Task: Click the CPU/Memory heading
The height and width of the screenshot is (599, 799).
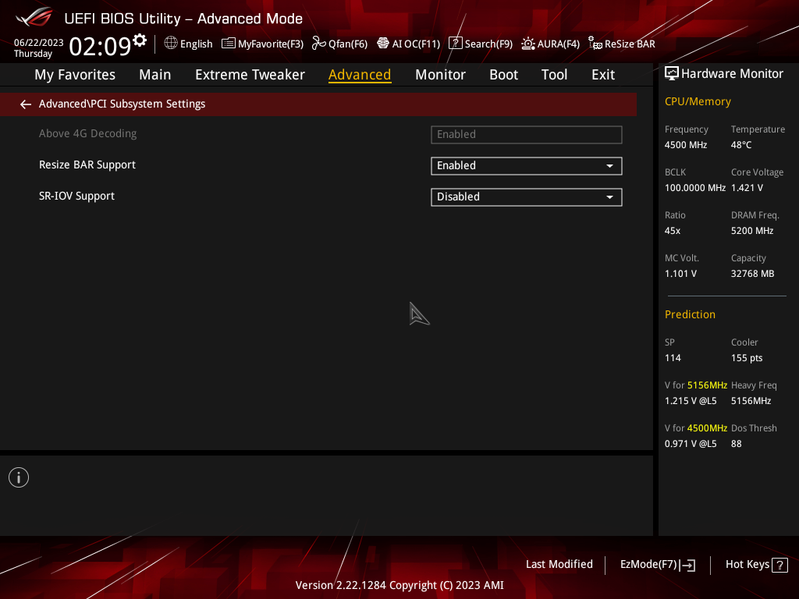Action: 698,102
